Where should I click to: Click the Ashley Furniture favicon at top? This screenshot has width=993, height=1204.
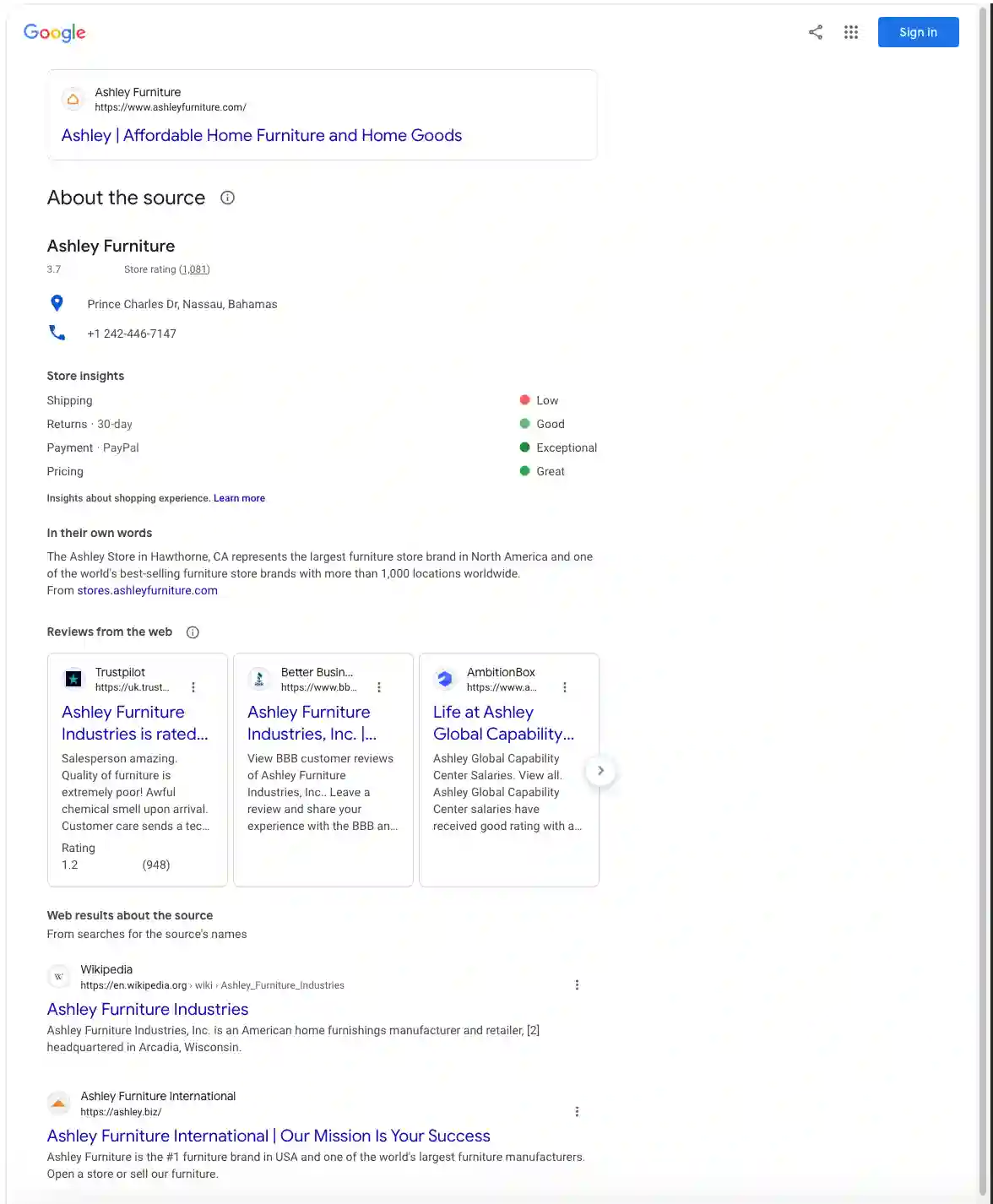pyautogui.click(x=73, y=100)
